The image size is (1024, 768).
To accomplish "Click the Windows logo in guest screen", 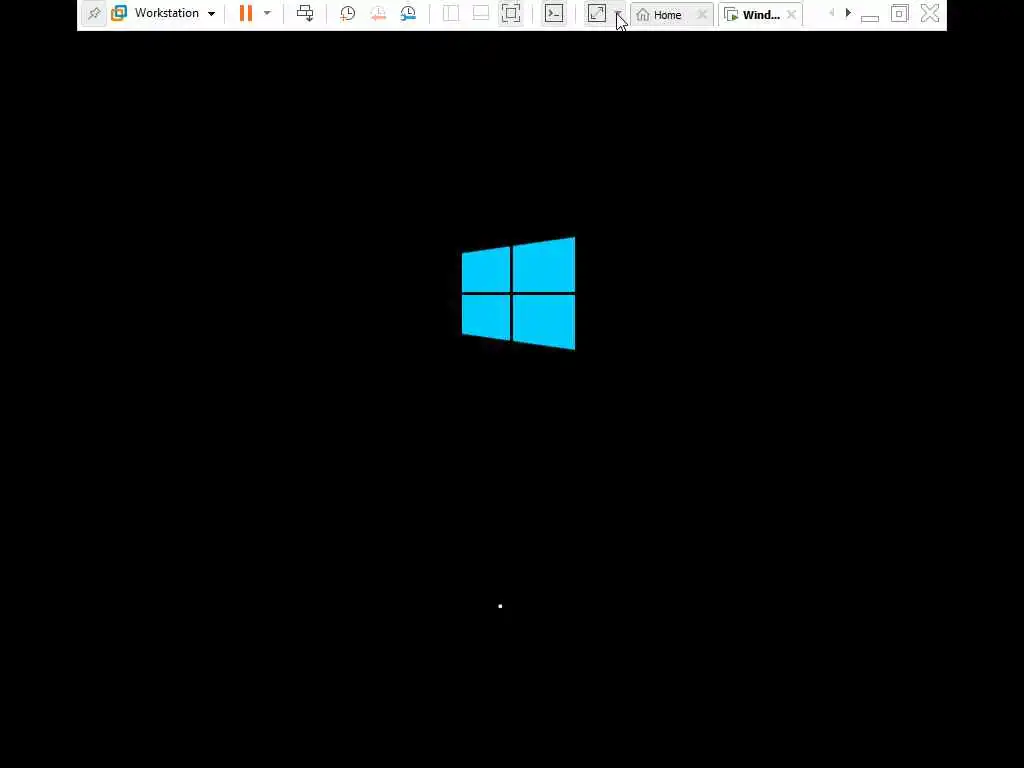I will (x=519, y=293).
